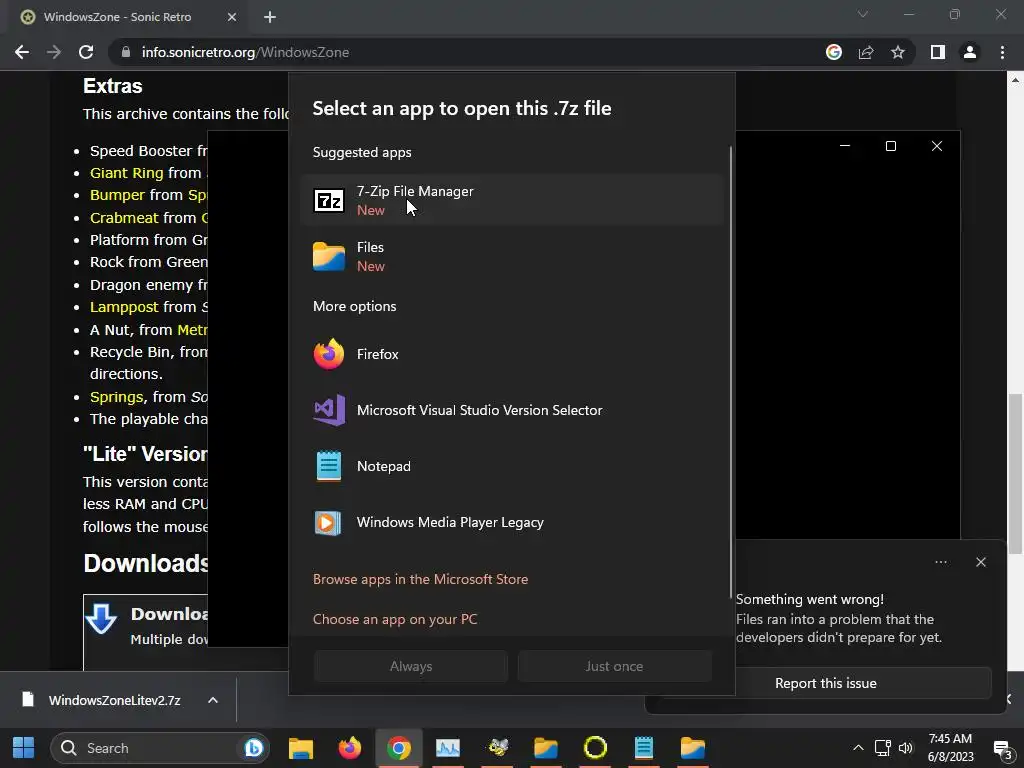Screen dimensions: 1024x768
Task: Open the Google icon in address bar
Action: tap(833, 52)
